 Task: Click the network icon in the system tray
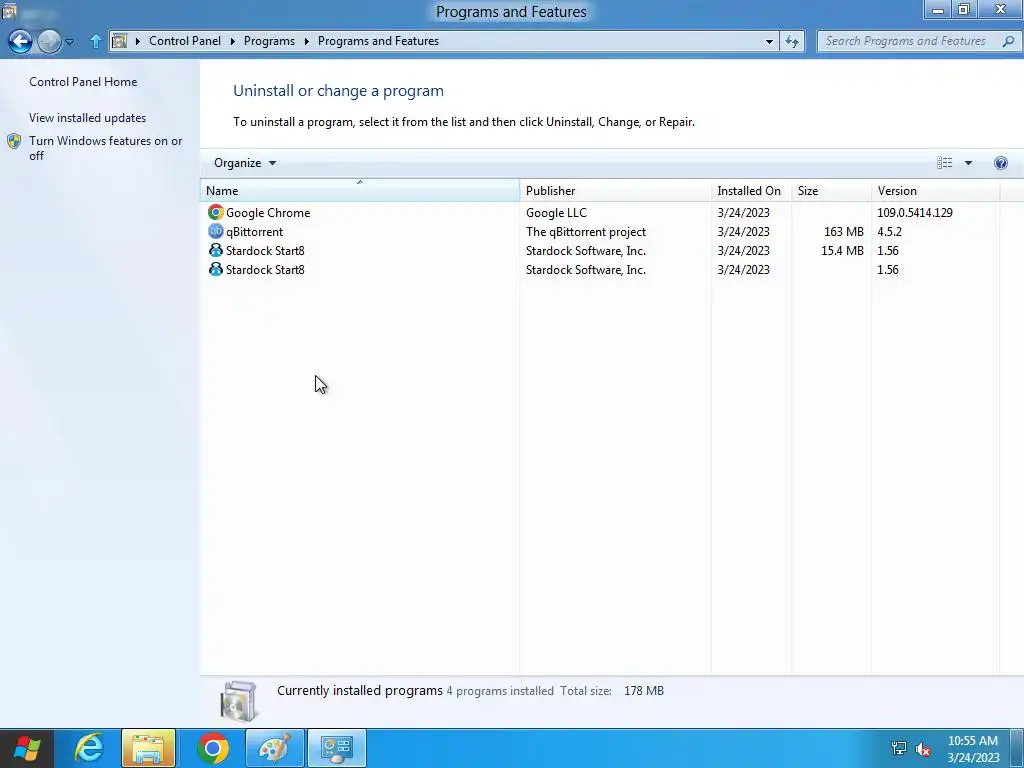point(899,748)
